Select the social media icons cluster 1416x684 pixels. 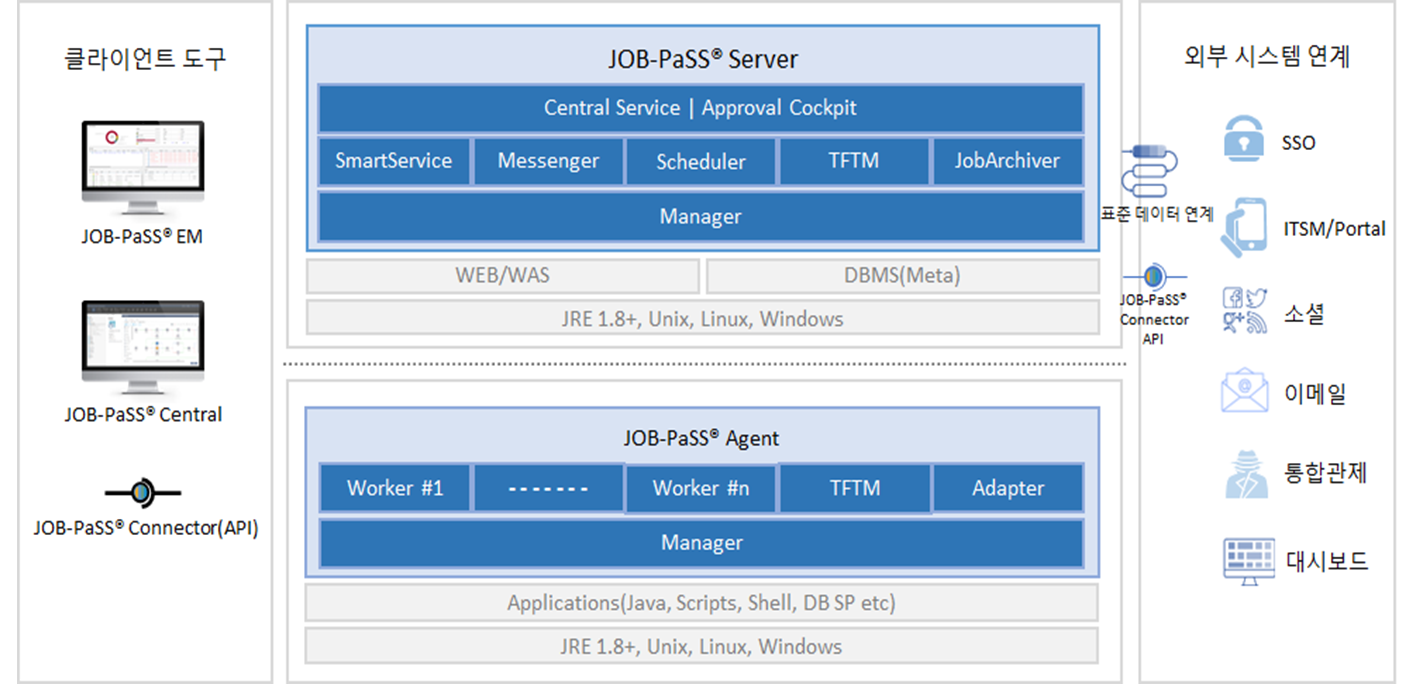click(x=1245, y=310)
